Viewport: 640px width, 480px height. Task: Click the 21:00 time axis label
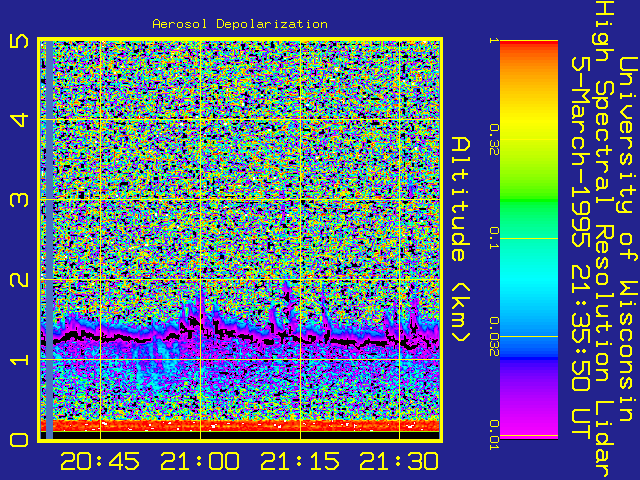tap(200, 461)
